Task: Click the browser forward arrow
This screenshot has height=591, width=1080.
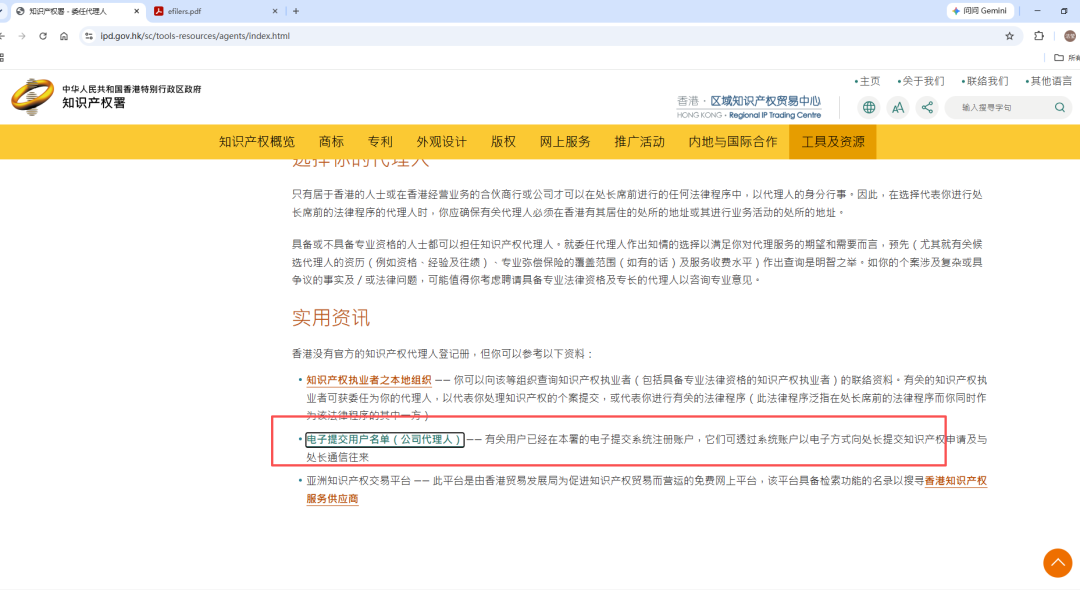Action: 22,36
